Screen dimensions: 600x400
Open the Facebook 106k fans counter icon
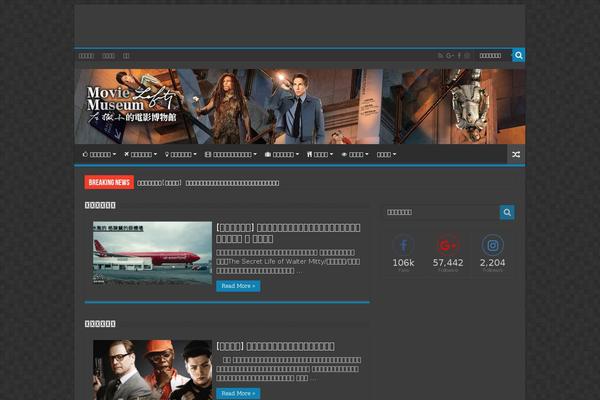coord(403,245)
